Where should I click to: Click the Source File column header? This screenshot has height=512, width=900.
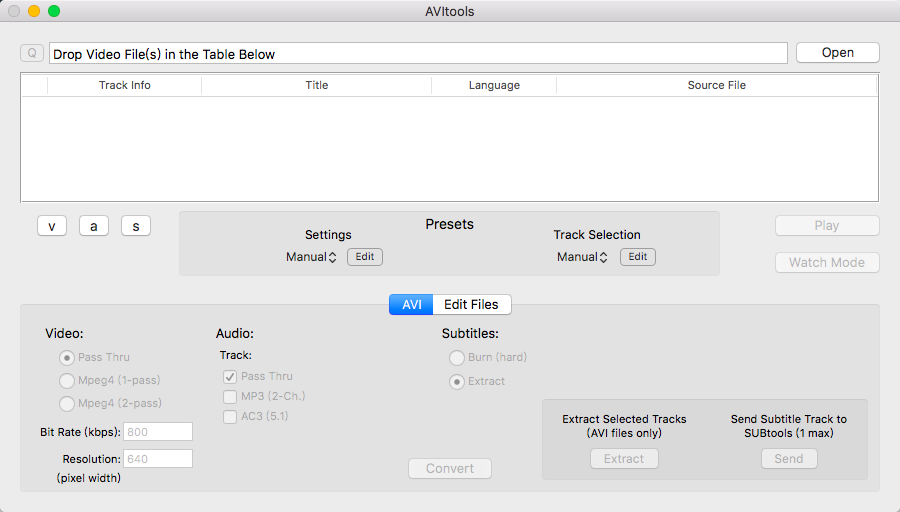[716, 86]
